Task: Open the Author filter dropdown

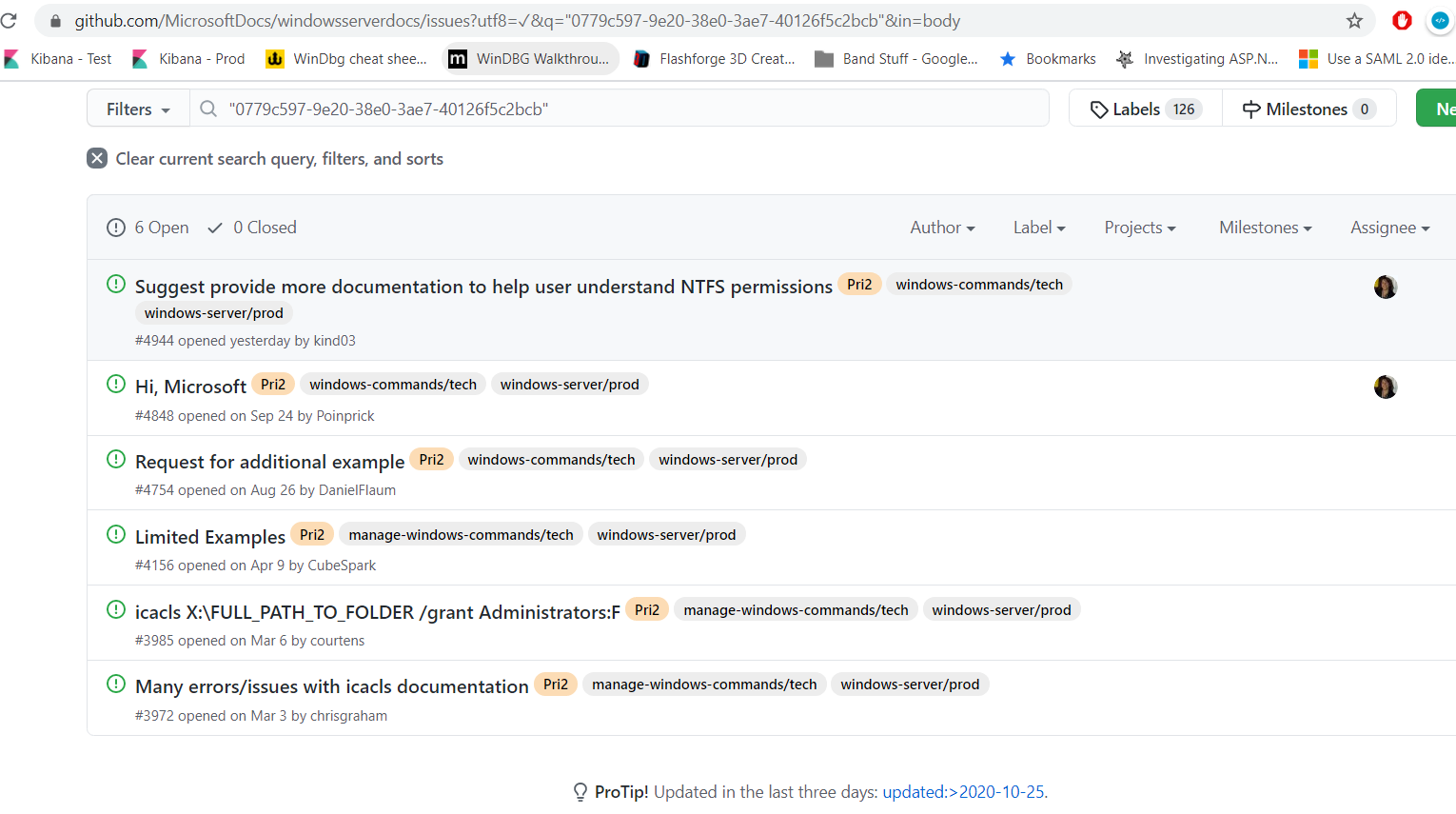Action: click(x=941, y=227)
